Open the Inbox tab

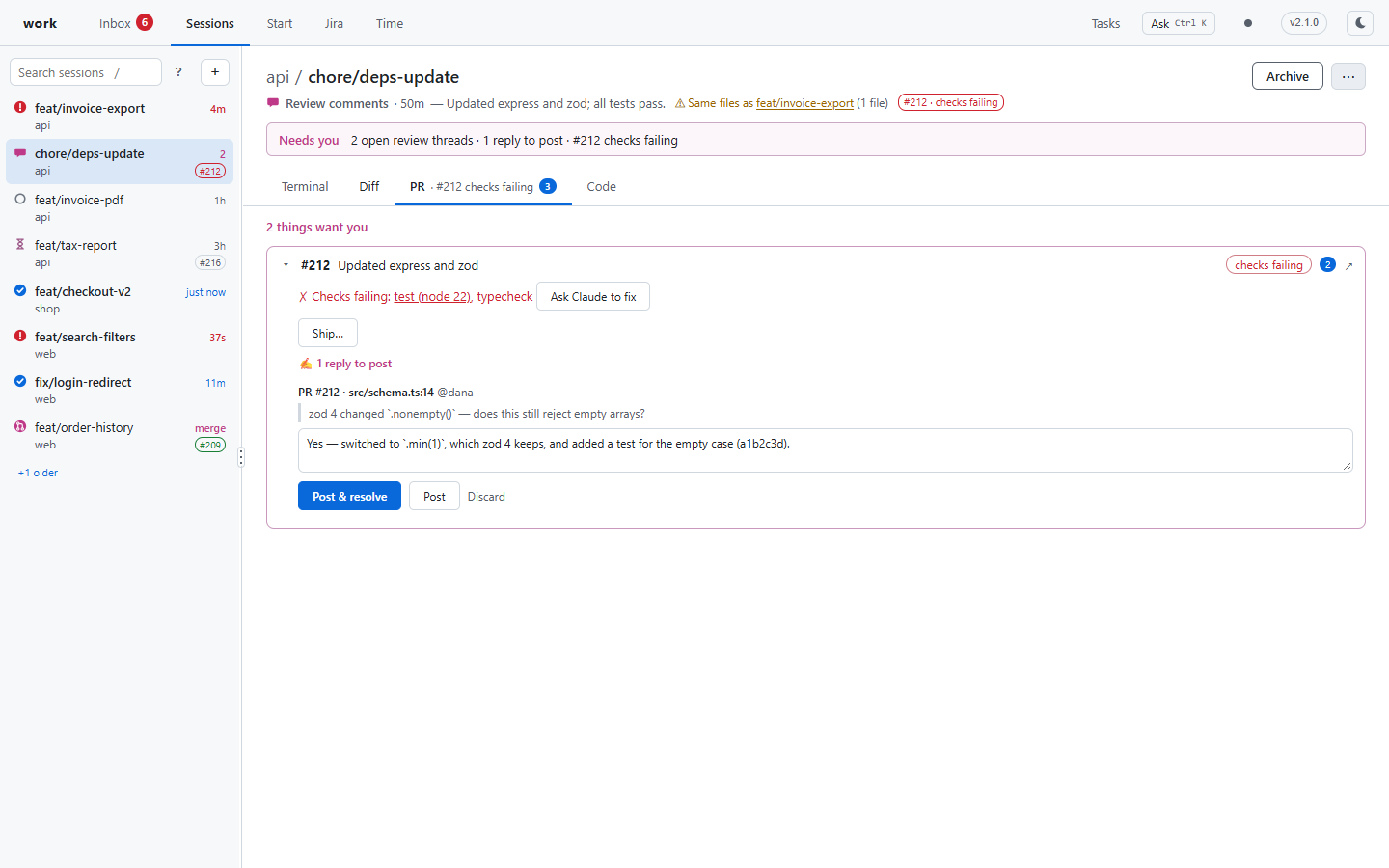125,23
